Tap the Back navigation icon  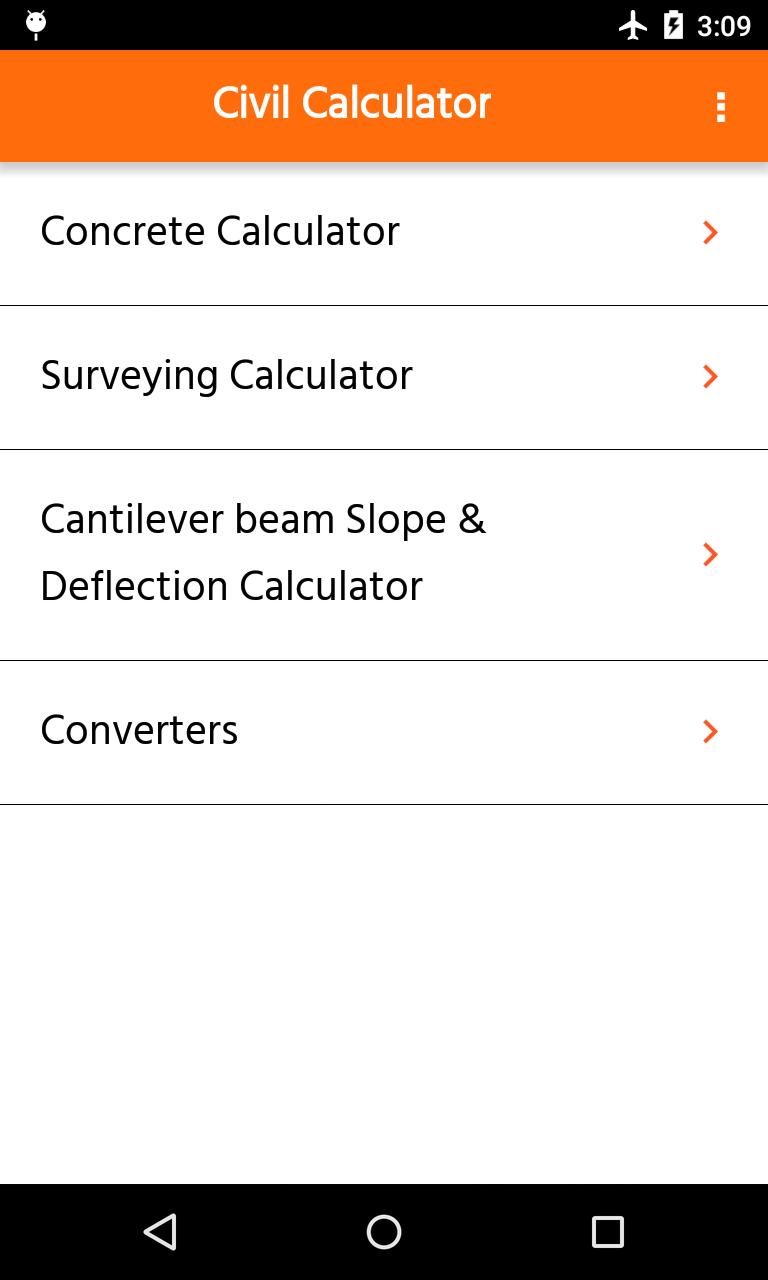coord(160,1232)
